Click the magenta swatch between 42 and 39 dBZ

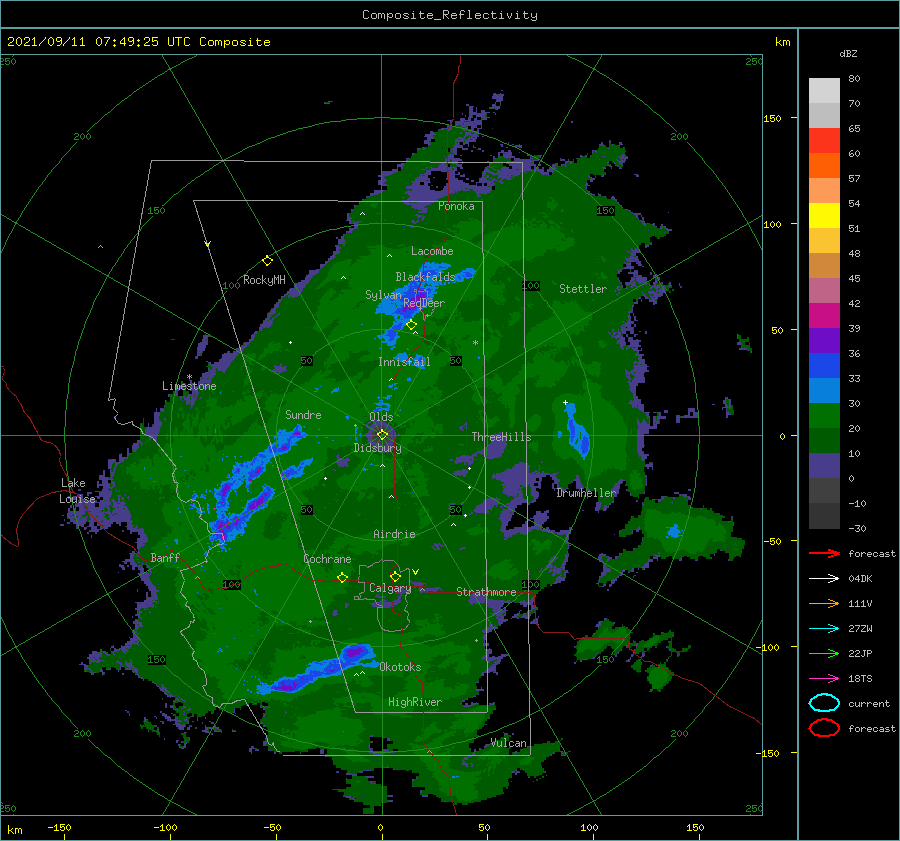(824, 316)
